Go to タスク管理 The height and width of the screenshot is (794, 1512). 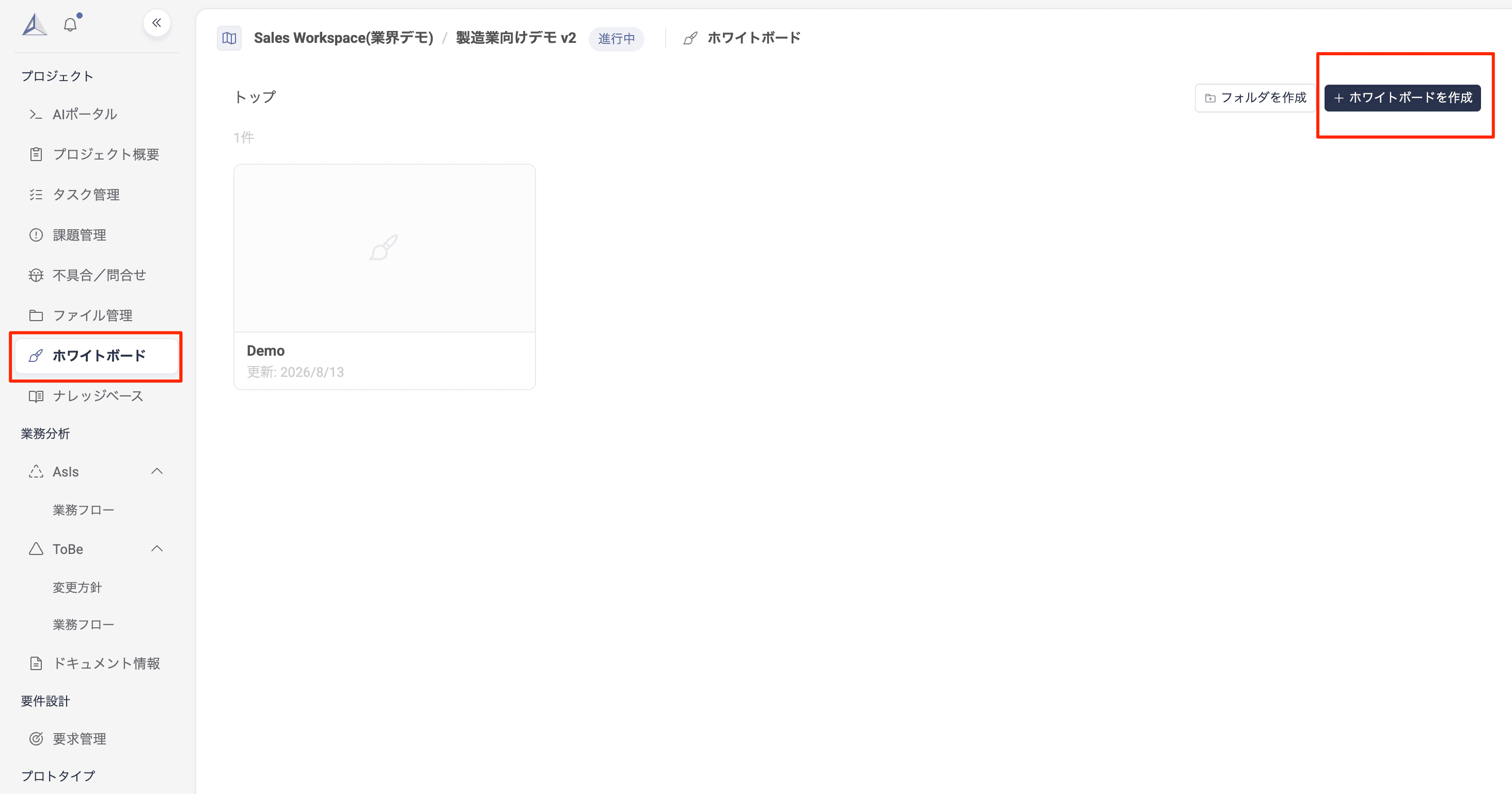pos(97,195)
